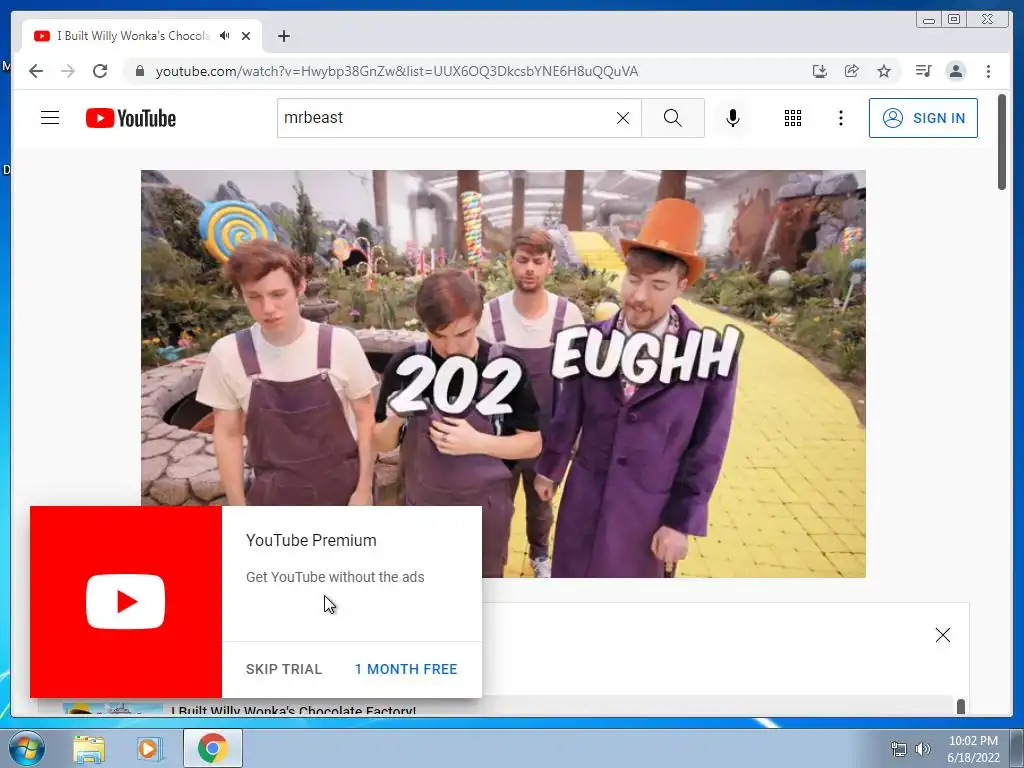Install app icon in address bar

coord(820,71)
